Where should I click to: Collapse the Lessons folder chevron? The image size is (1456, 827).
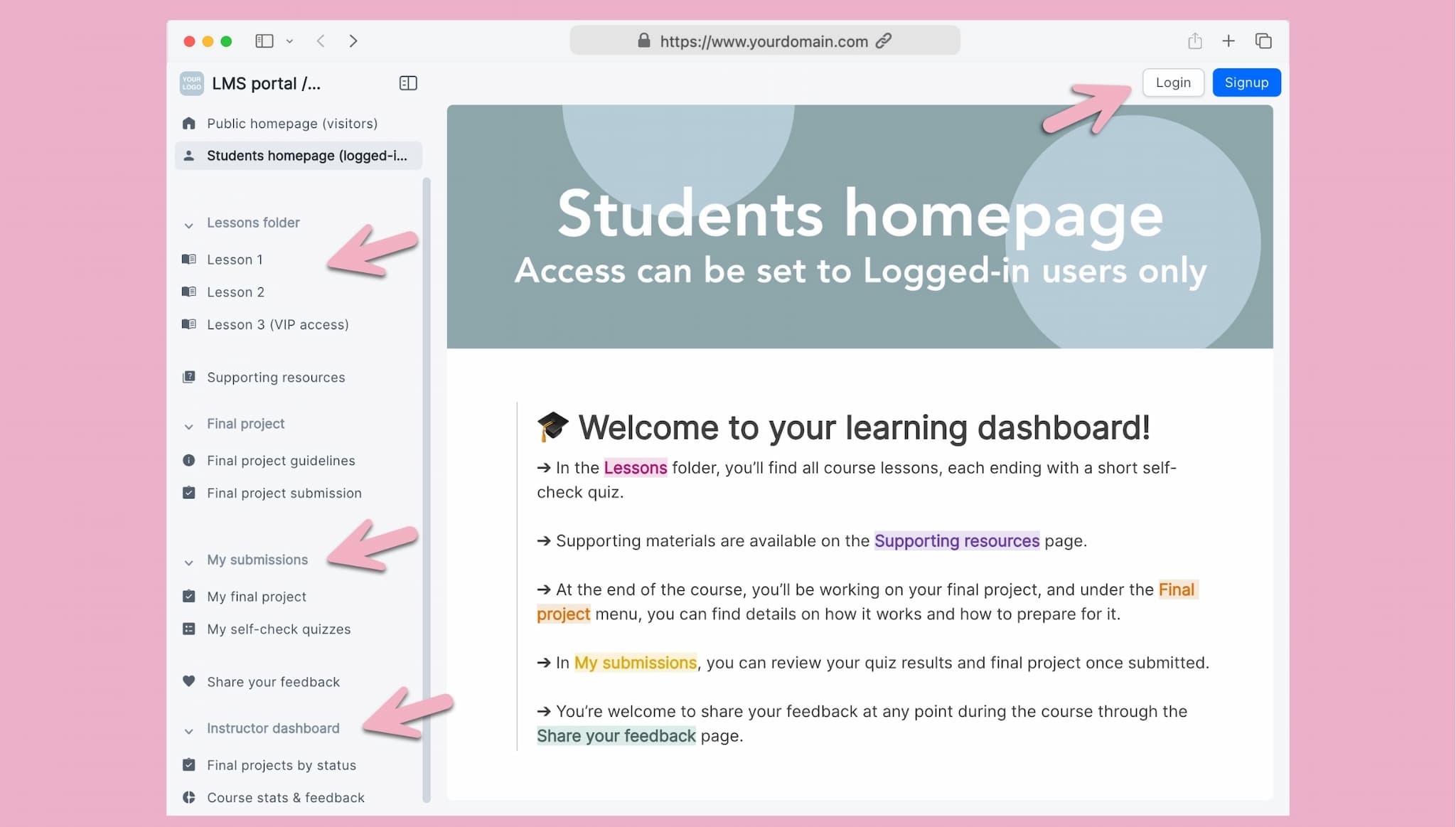[188, 225]
